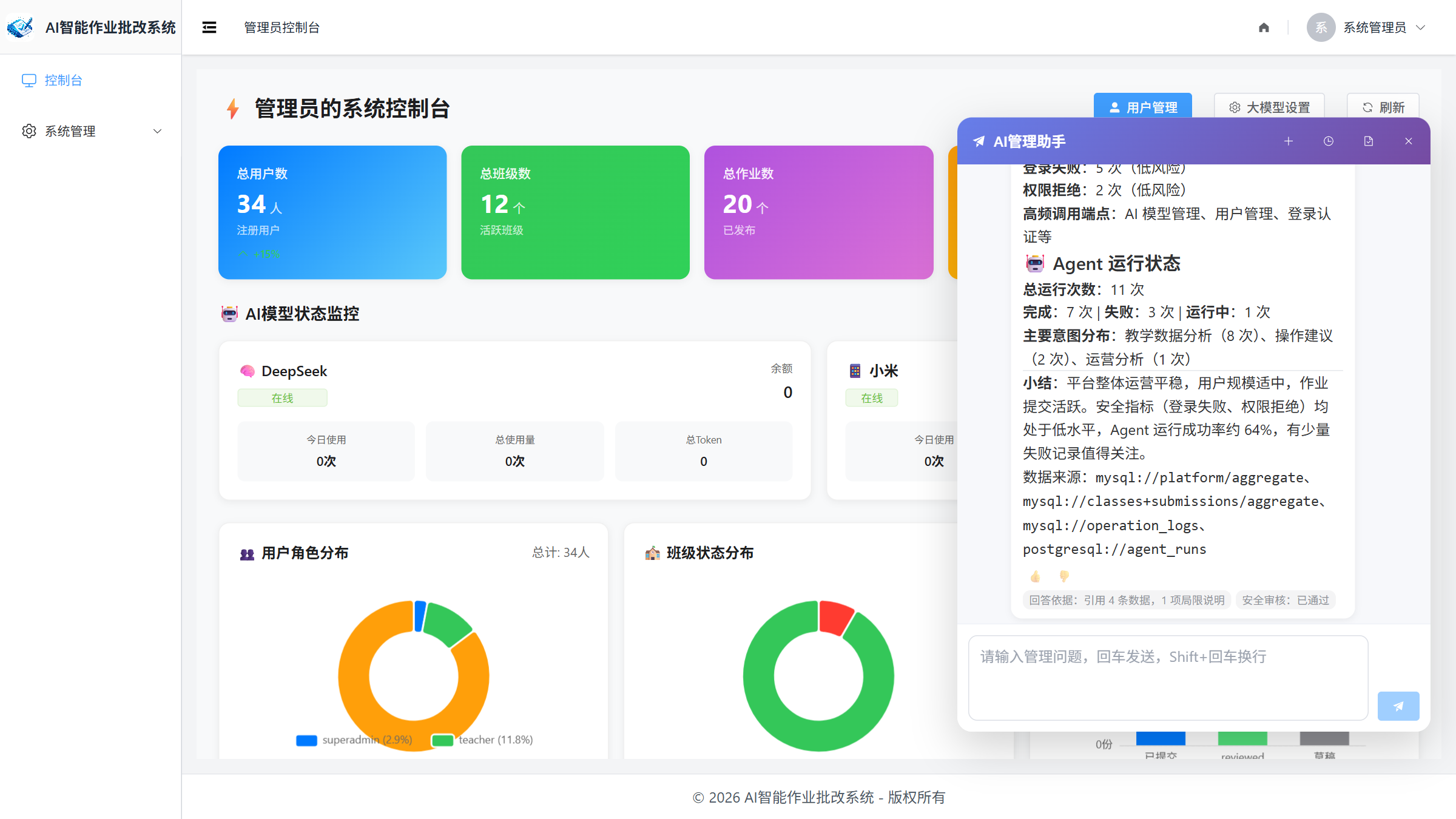Screen dimensions: 1456x819
Task: Open the home icon in header
Action: 1264,27
